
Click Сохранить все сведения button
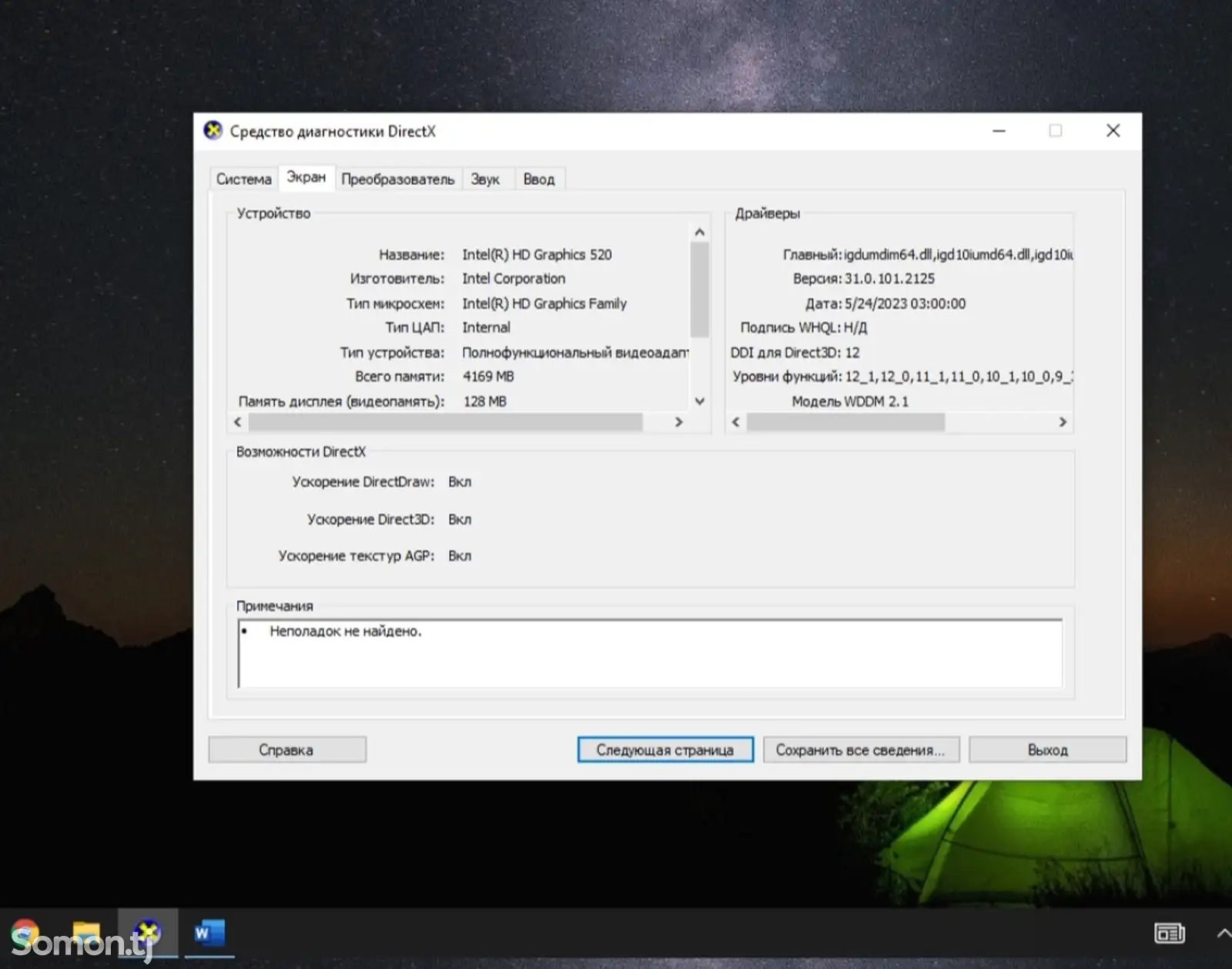861,749
